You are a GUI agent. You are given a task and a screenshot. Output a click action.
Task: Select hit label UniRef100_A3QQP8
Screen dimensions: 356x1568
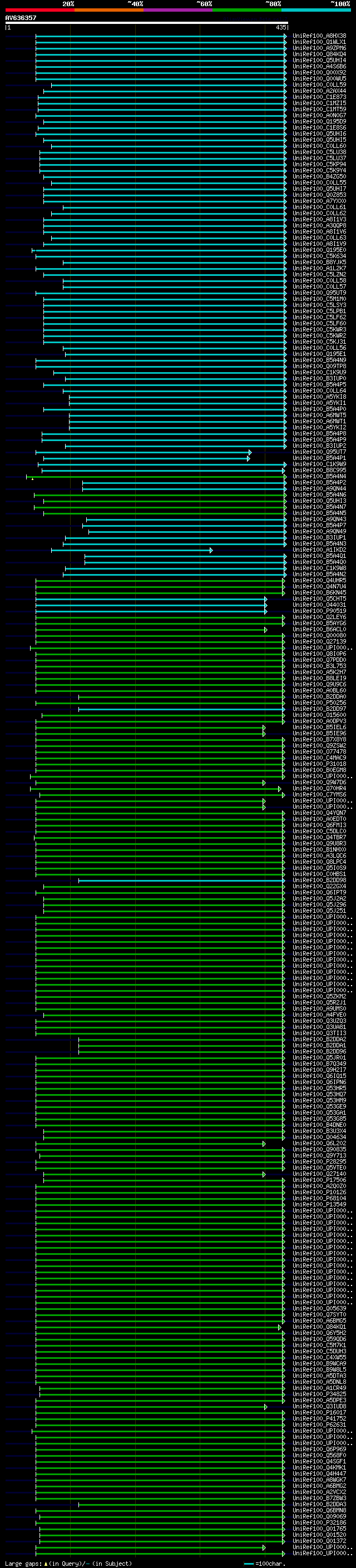point(319,226)
